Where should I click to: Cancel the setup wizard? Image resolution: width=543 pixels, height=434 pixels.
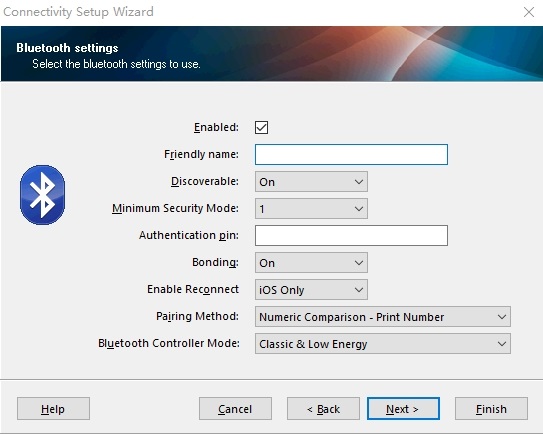click(235, 409)
